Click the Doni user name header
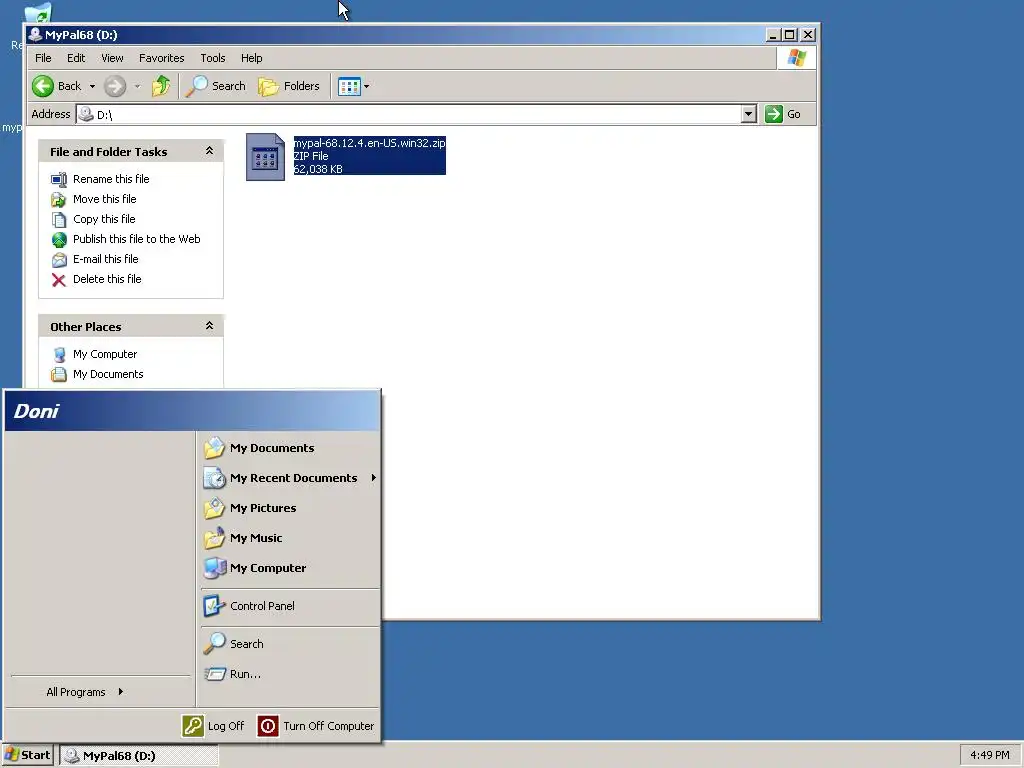This screenshot has height=768, width=1024. click(x=36, y=411)
